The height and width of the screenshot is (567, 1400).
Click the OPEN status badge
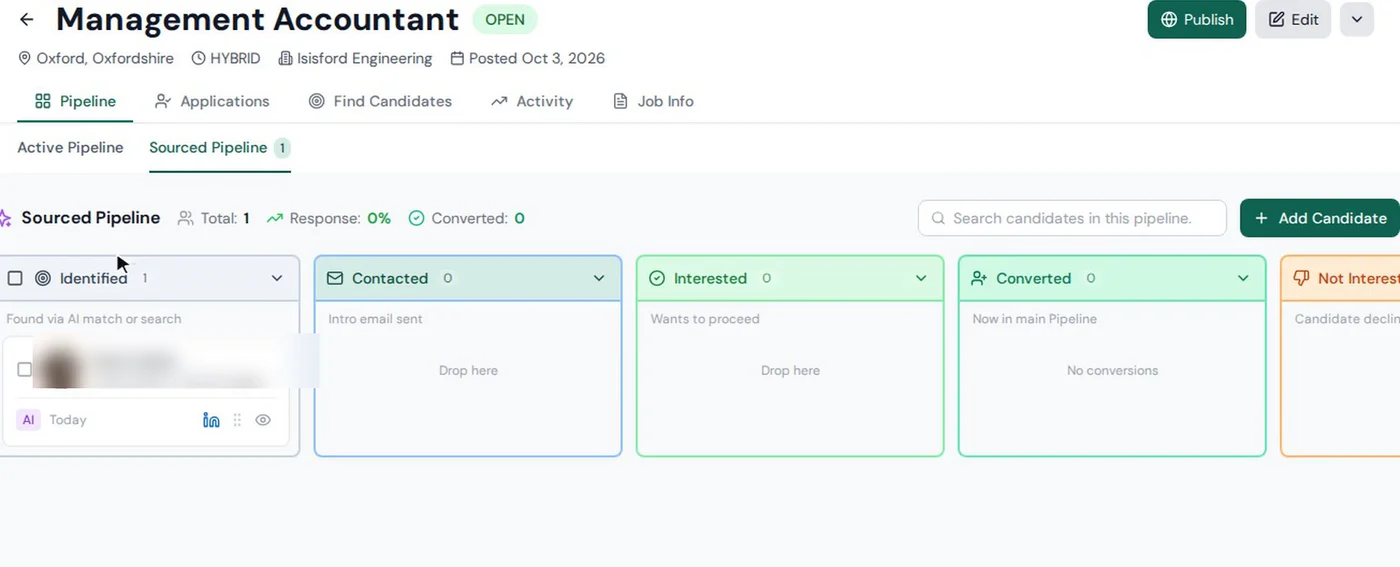(505, 19)
